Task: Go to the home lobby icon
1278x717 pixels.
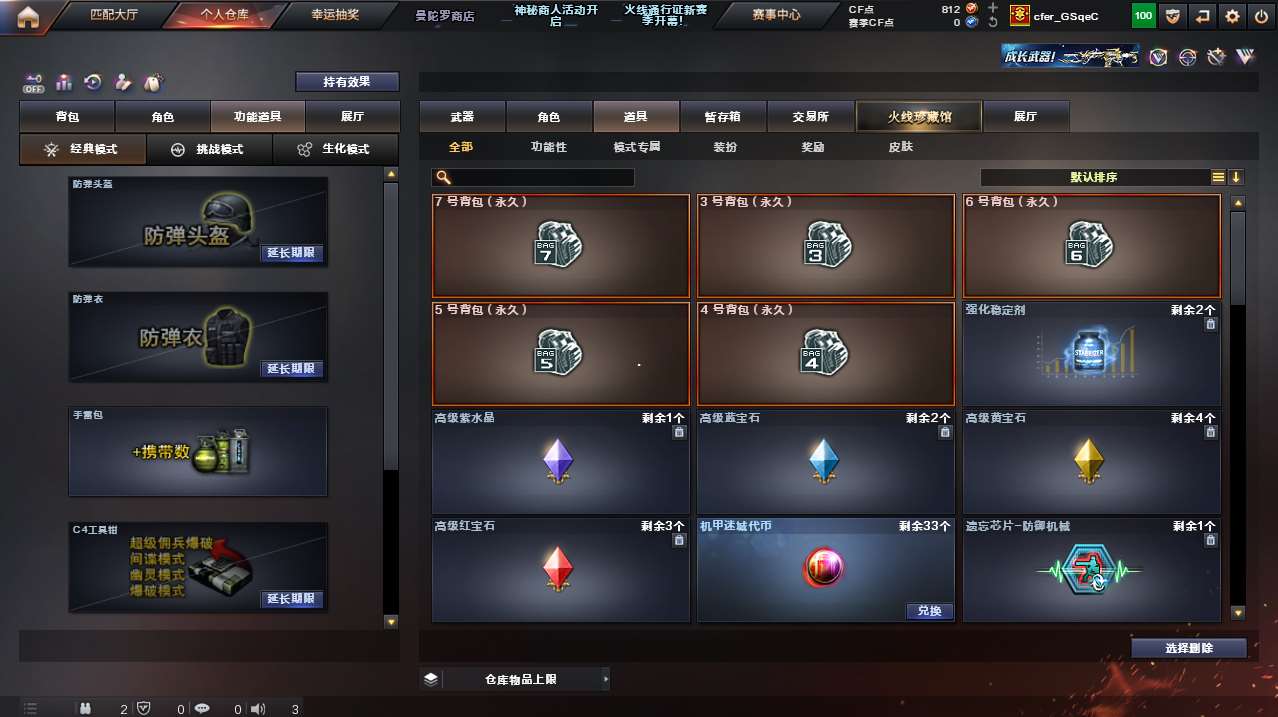Action: pos(27,15)
